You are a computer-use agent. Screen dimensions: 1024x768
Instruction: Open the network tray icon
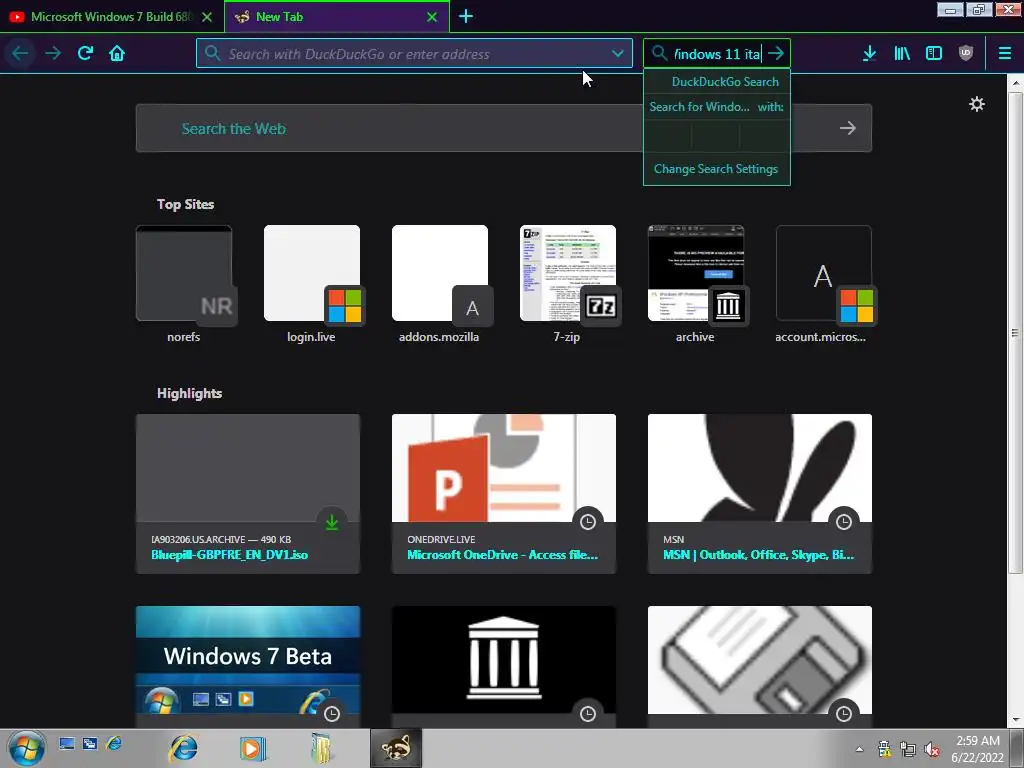click(x=908, y=749)
